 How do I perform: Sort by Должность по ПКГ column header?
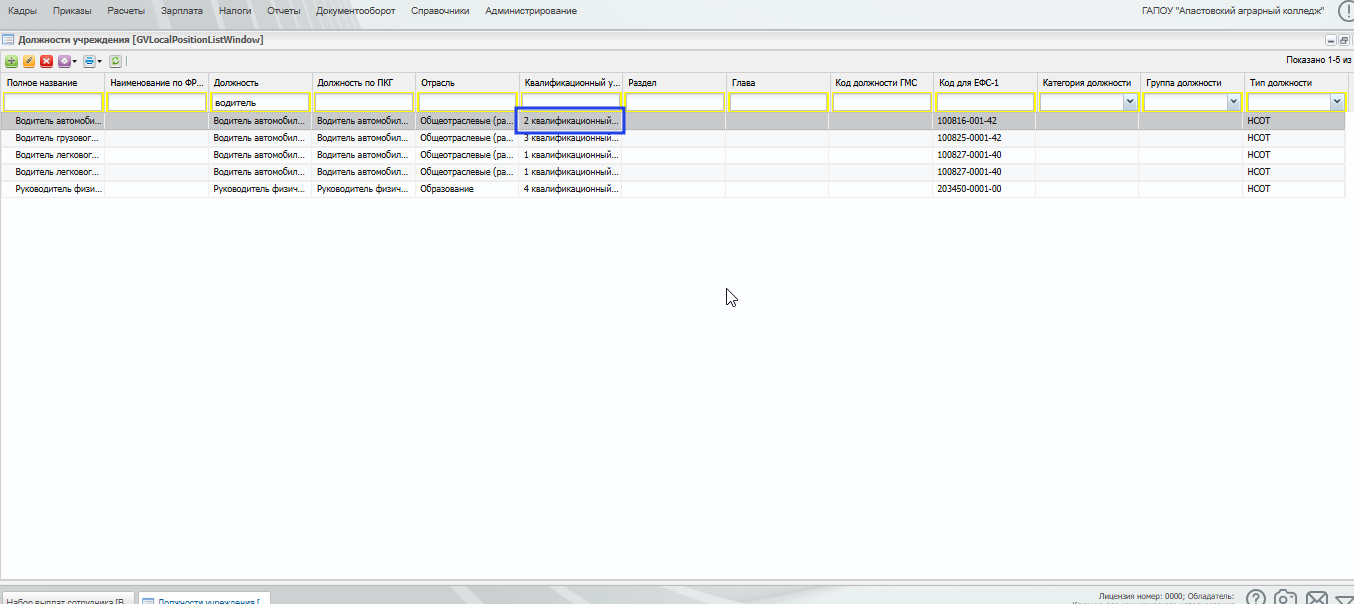(363, 82)
